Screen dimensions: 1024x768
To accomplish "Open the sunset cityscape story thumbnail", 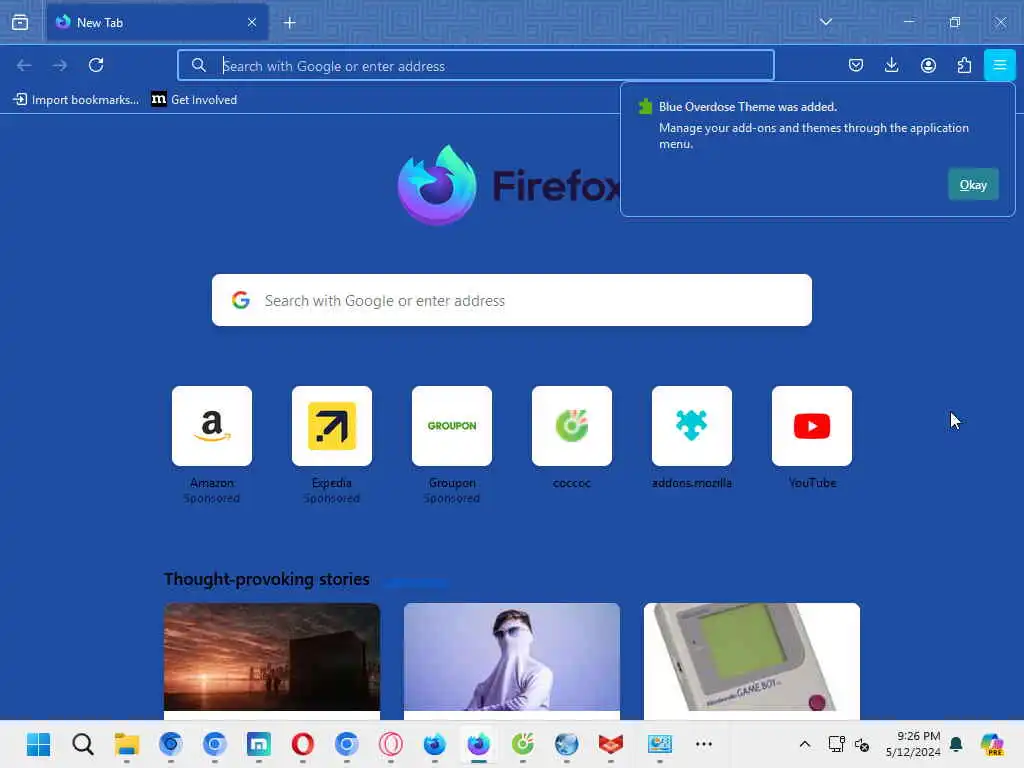I will 272,657.
